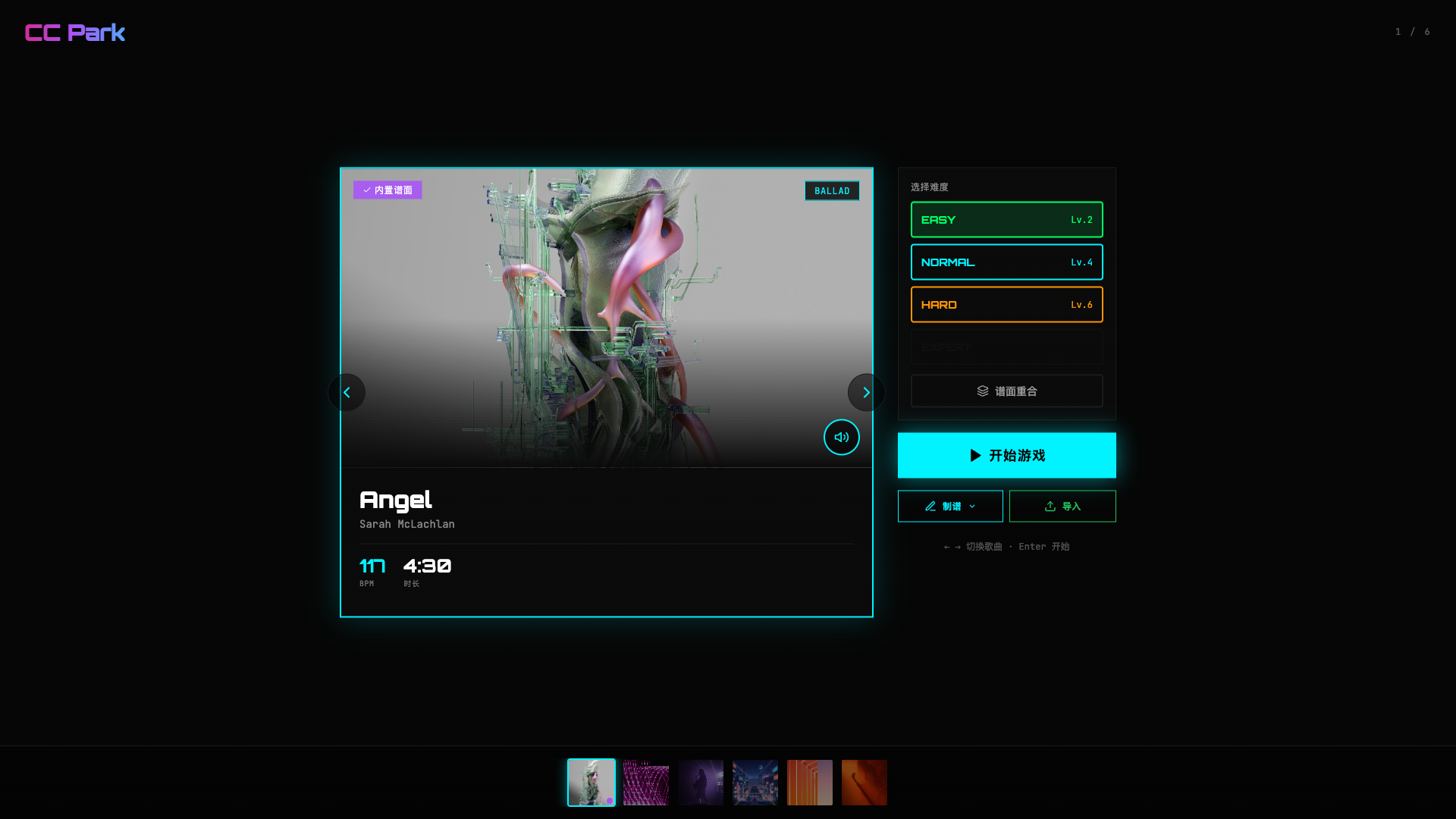This screenshot has height=819, width=1456.
Task: Click the disabled EXPERT difficulty option
Action: 1006,347
